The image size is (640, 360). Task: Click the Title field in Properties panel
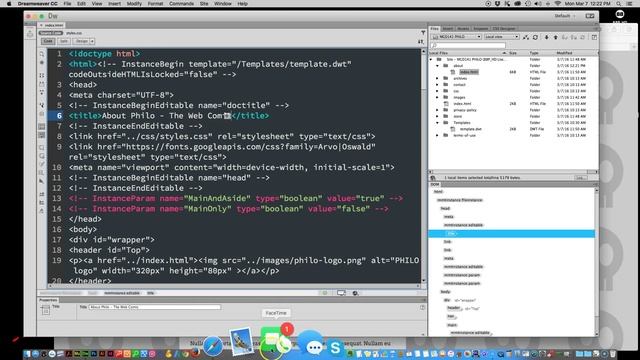[x=155, y=307]
